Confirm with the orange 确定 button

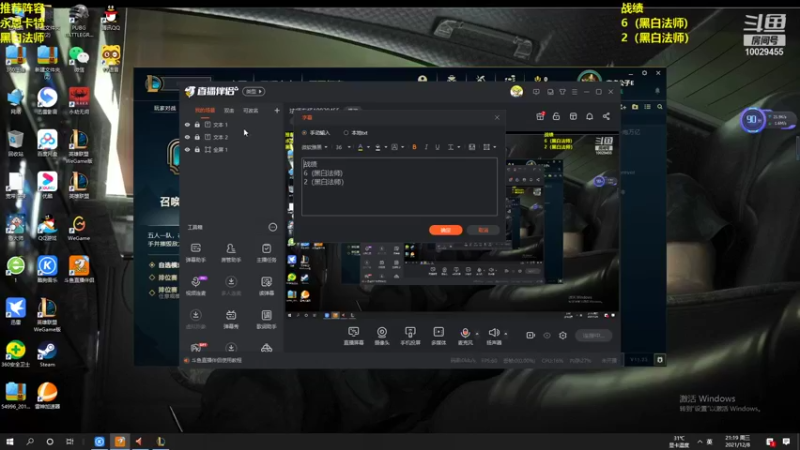pos(445,230)
